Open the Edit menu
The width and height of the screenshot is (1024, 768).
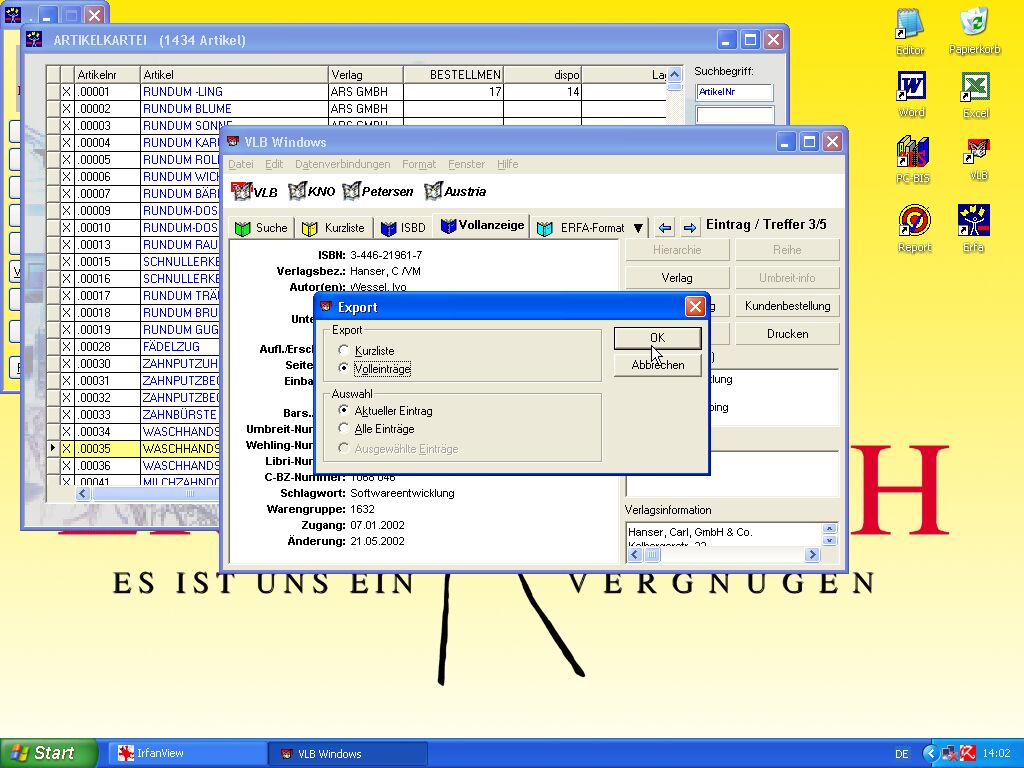tap(274, 164)
